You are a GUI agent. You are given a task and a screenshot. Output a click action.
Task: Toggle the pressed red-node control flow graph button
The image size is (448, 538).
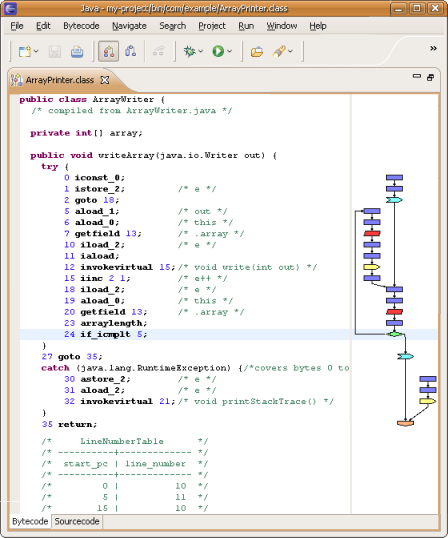pyautogui.click(x=108, y=51)
